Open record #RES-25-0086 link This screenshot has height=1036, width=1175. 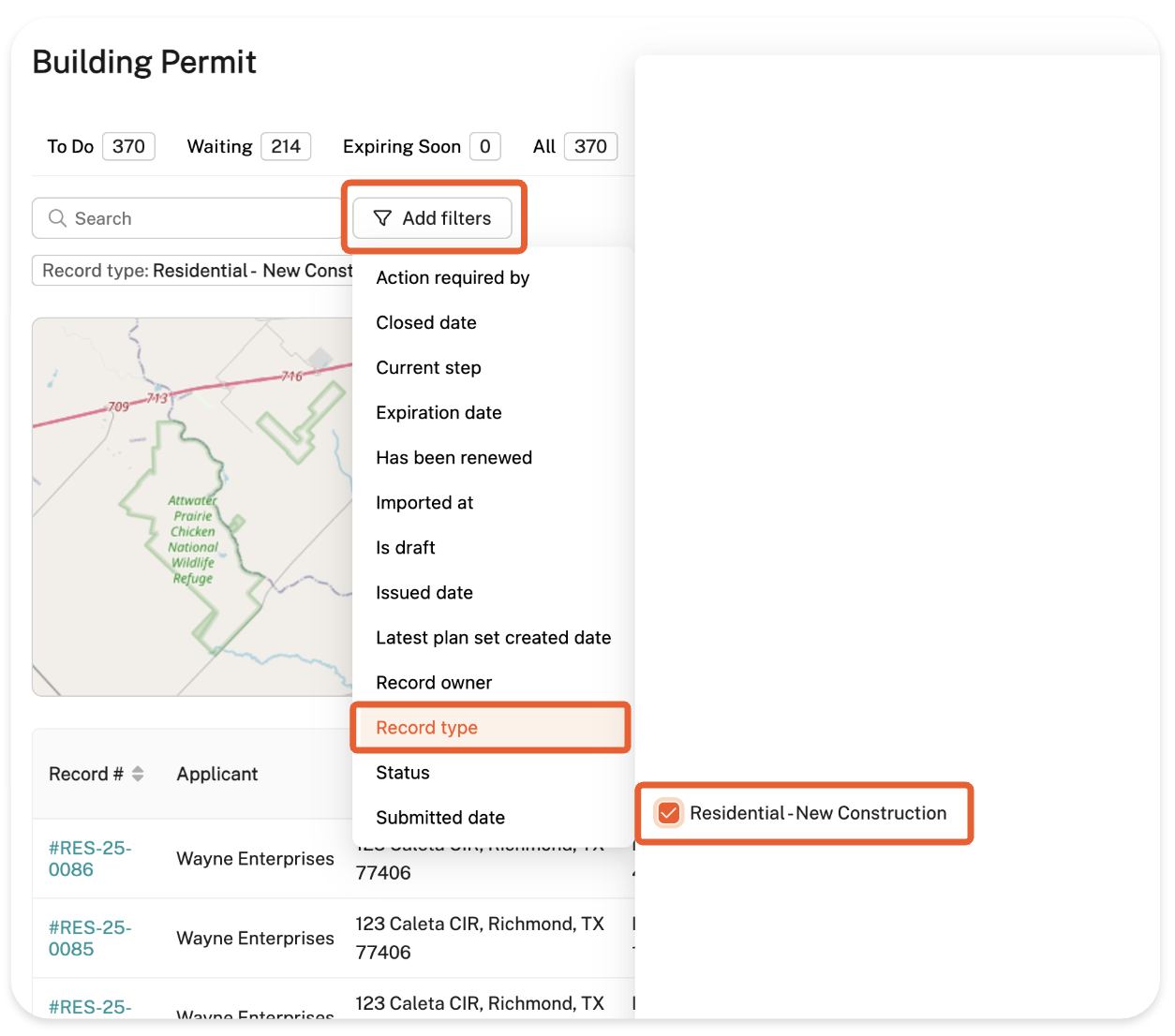[x=90, y=858]
